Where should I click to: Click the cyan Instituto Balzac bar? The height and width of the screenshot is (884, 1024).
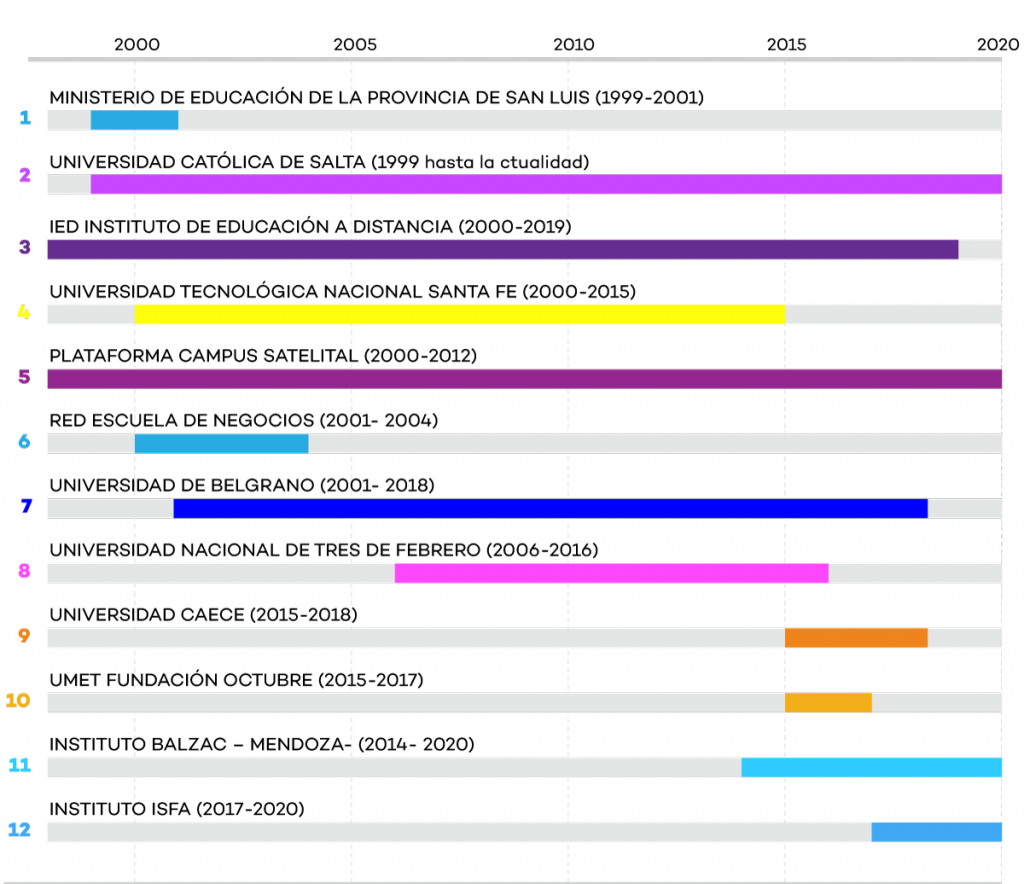[x=871, y=767]
